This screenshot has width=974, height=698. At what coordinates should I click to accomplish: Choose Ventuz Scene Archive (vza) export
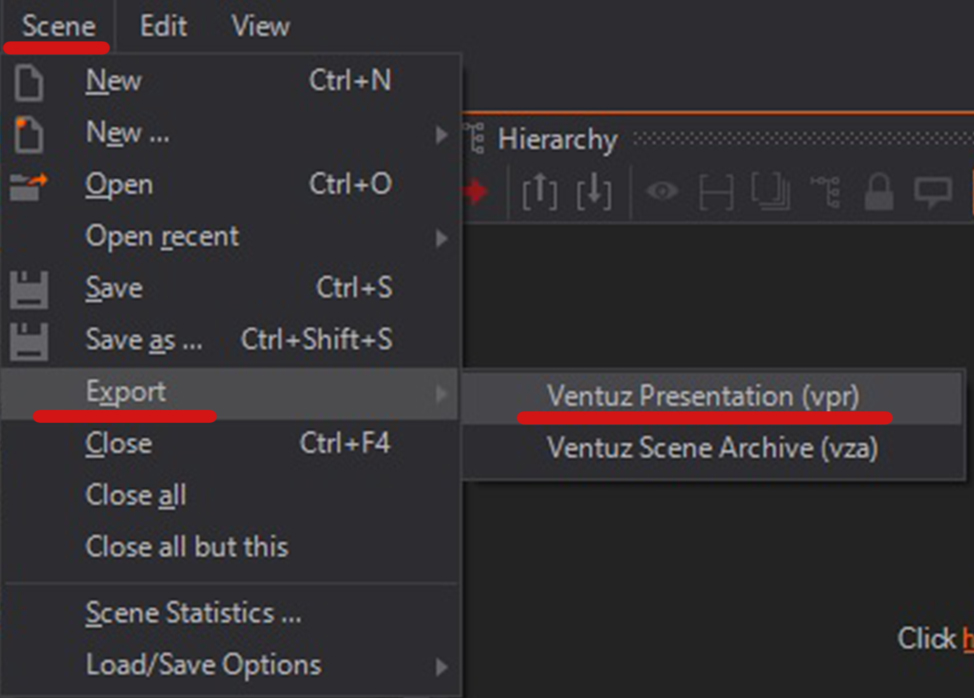[x=712, y=447]
